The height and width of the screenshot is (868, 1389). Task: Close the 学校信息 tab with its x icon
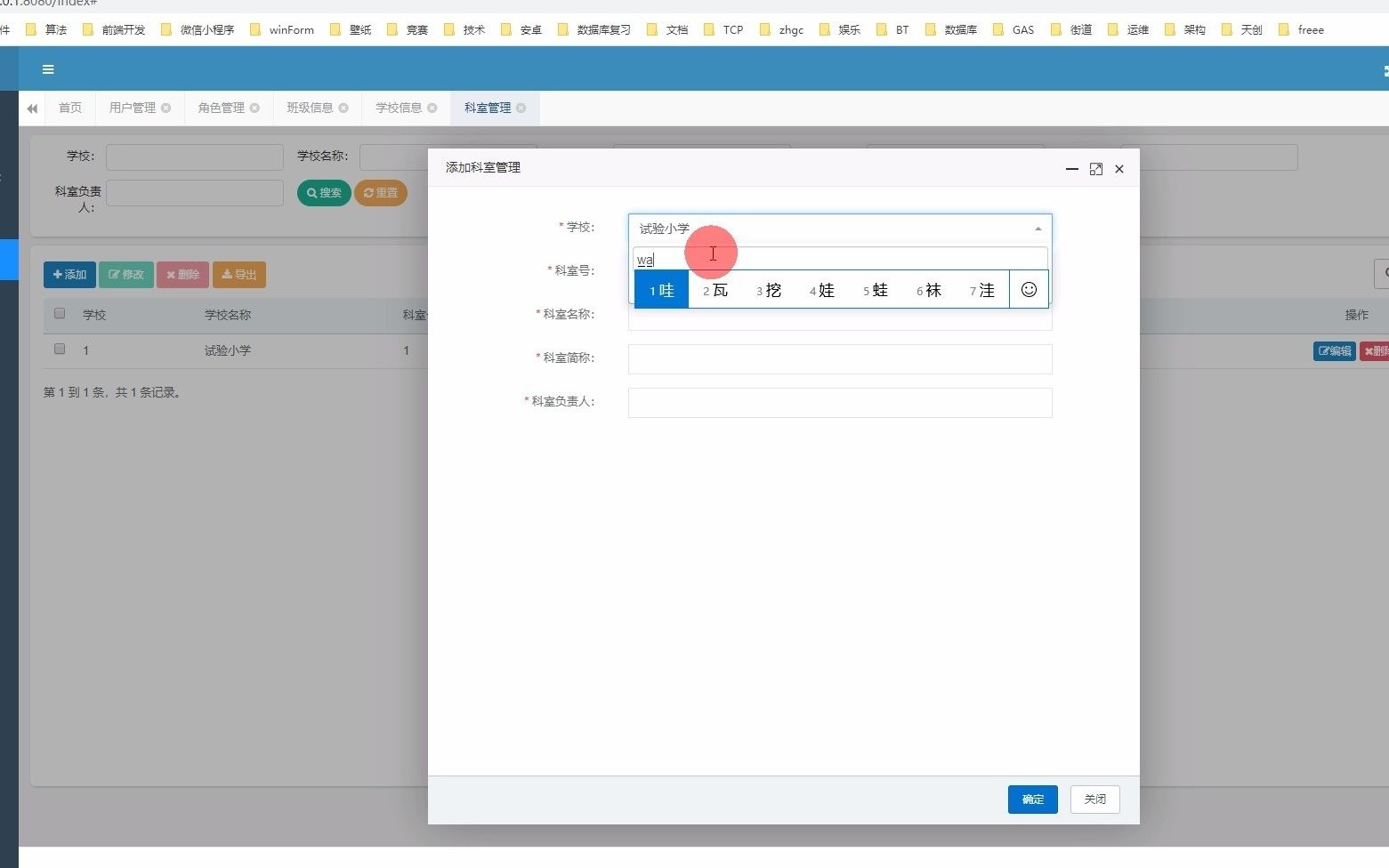tap(432, 108)
